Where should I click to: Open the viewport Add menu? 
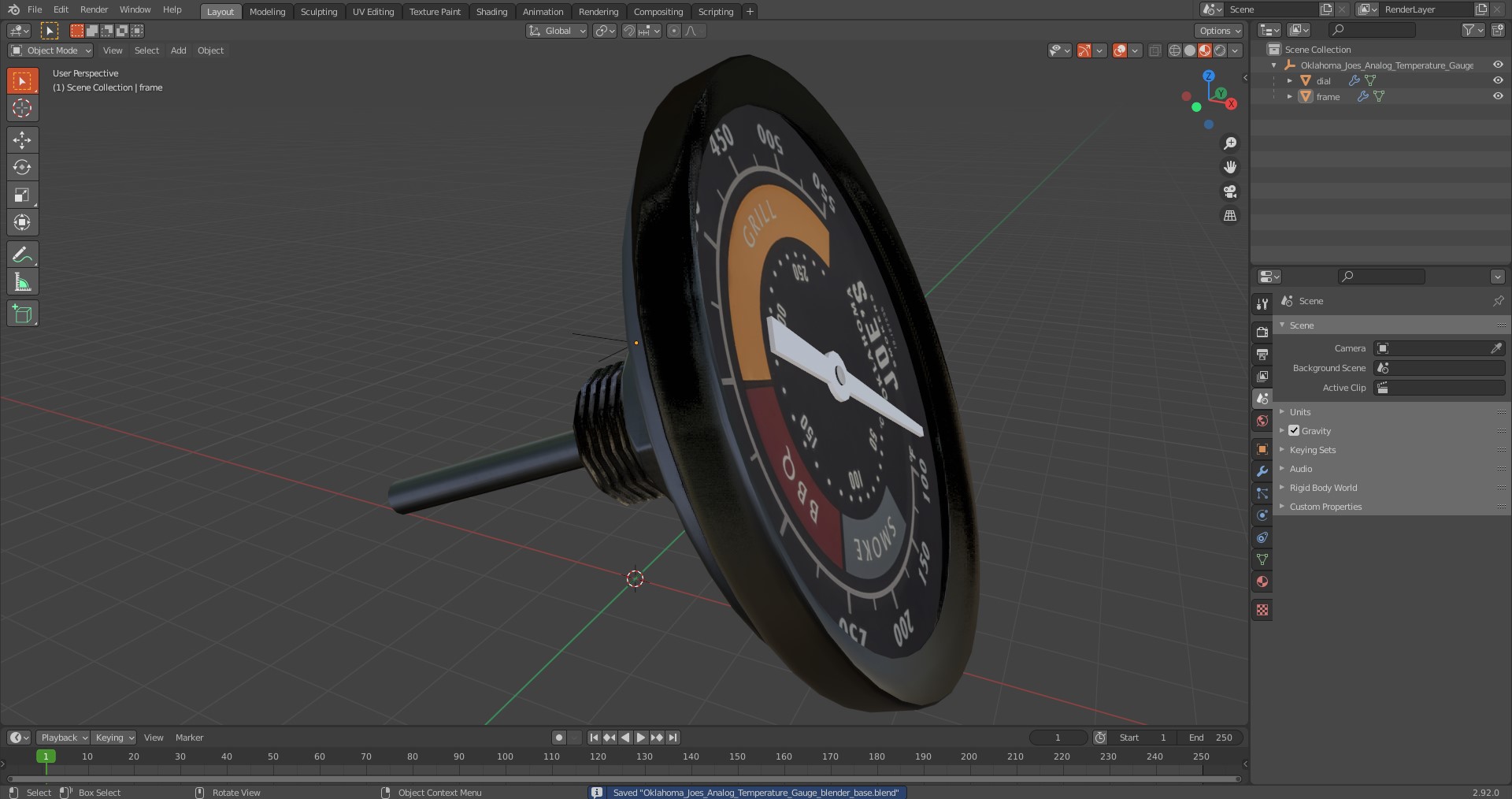click(179, 50)
